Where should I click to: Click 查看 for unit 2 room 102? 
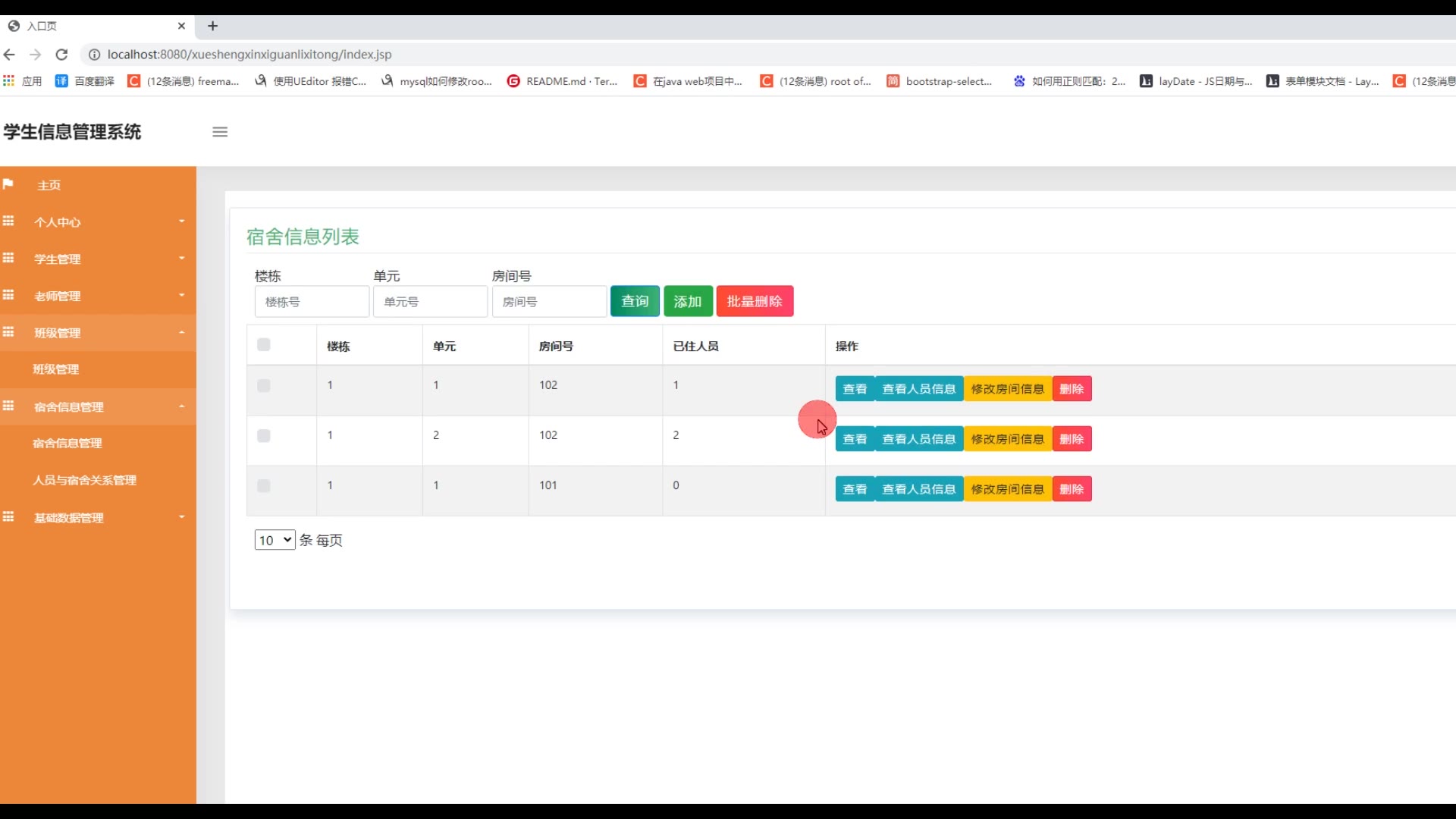pos(855,439)
